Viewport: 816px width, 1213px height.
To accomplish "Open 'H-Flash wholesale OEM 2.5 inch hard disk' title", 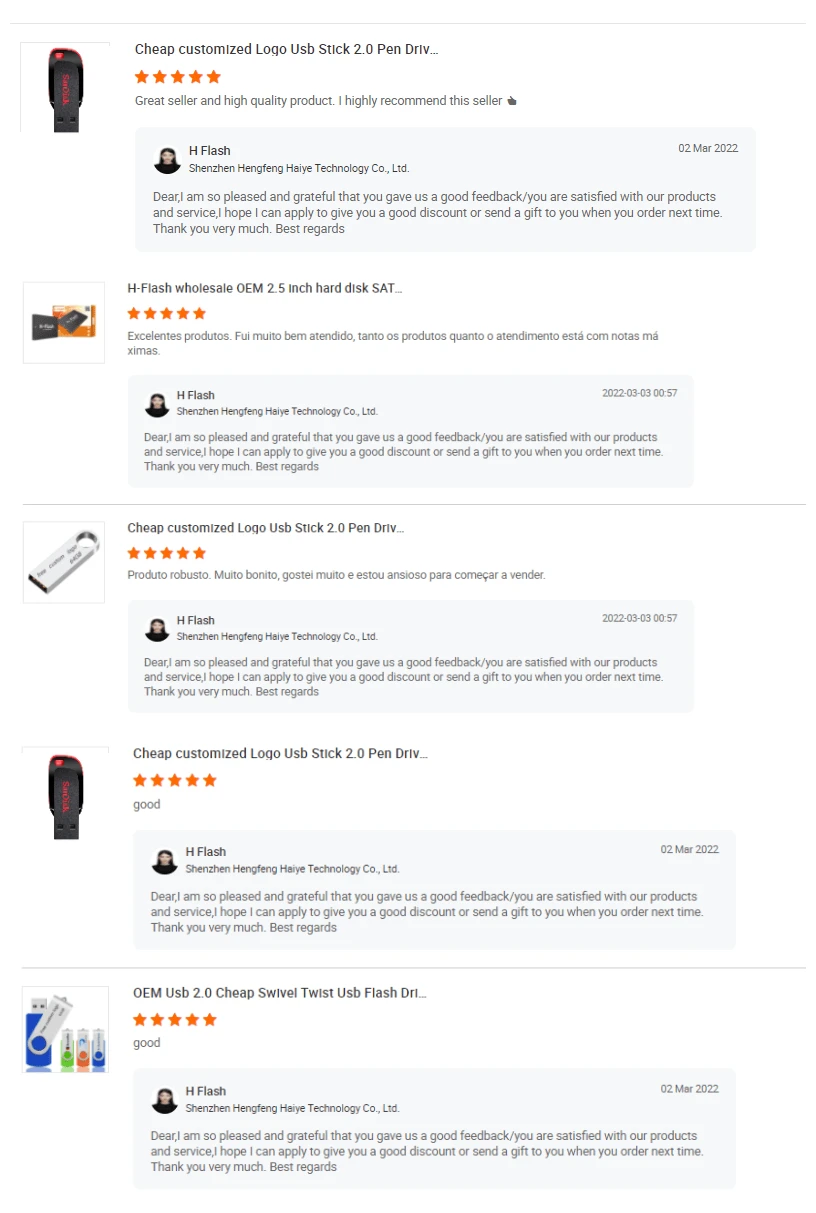I will click(264, 288).
